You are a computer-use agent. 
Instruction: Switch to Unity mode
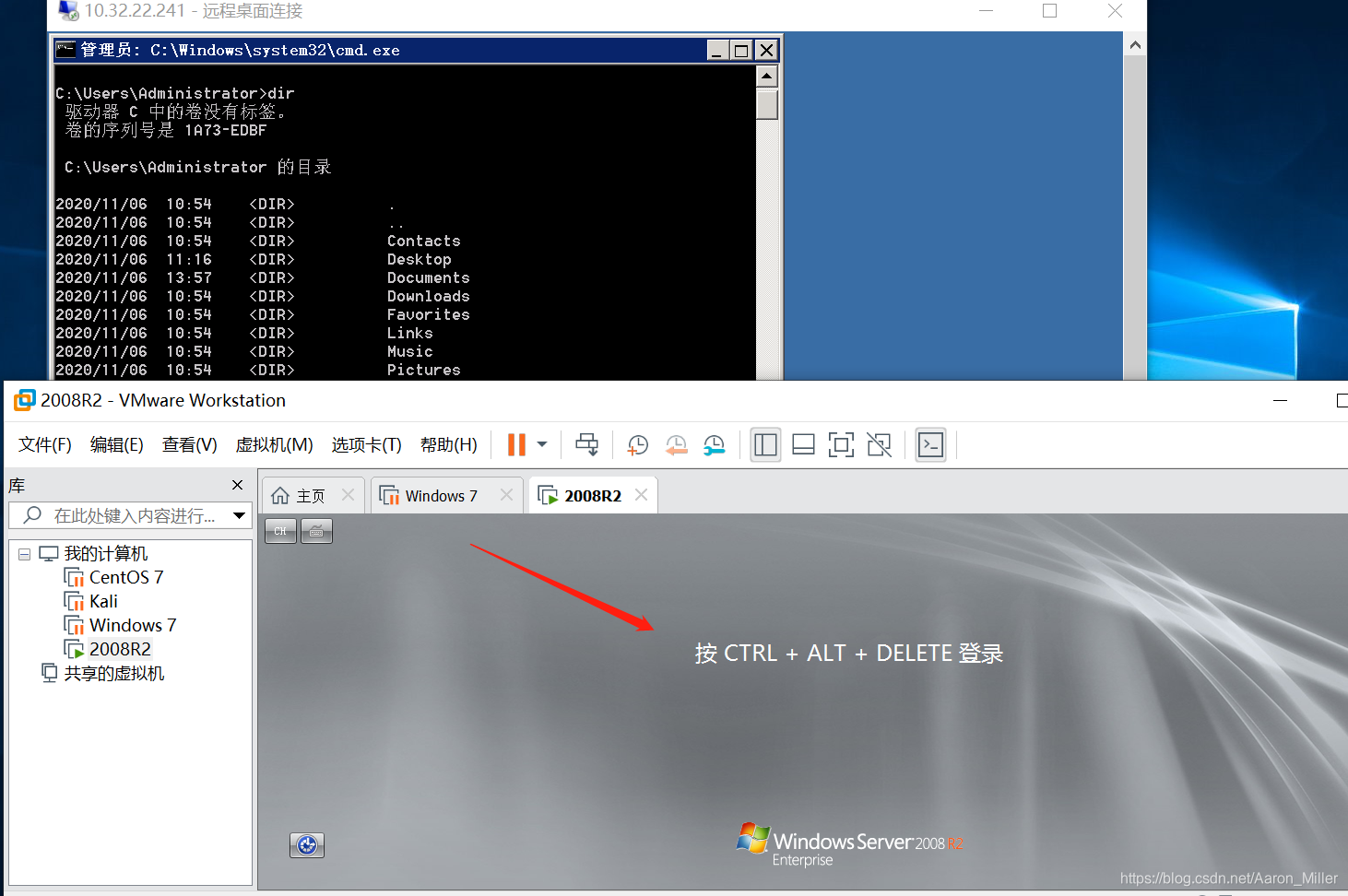(879, 445)
